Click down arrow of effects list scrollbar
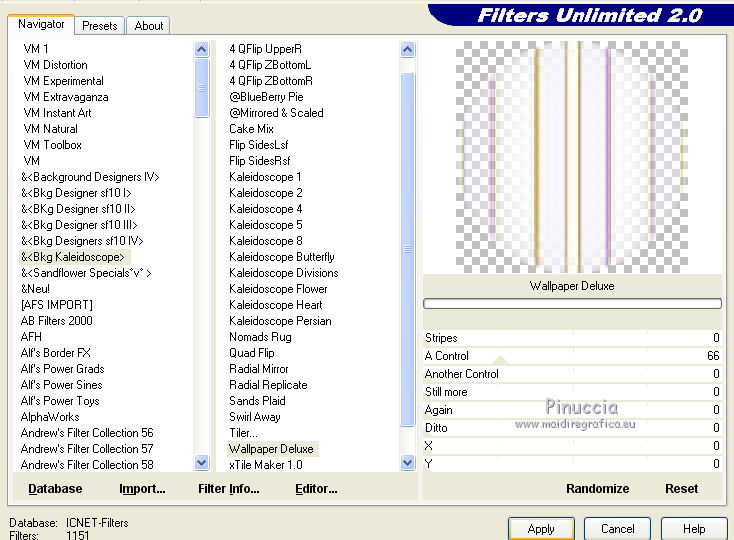The height and width of the screenshot is (540, 734). pos(408,463)
